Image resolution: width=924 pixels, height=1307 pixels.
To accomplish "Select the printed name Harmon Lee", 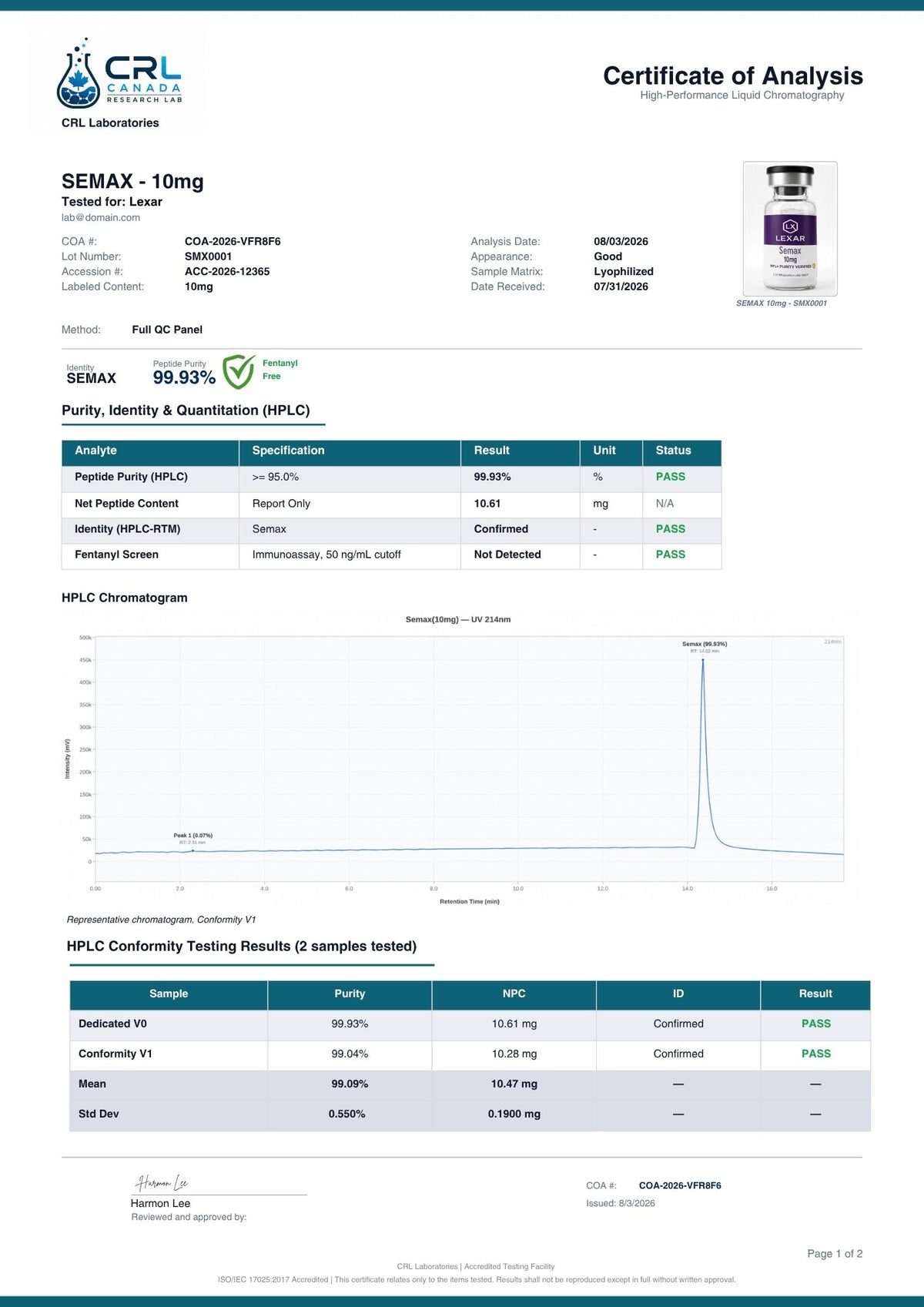I will 160,1203.
